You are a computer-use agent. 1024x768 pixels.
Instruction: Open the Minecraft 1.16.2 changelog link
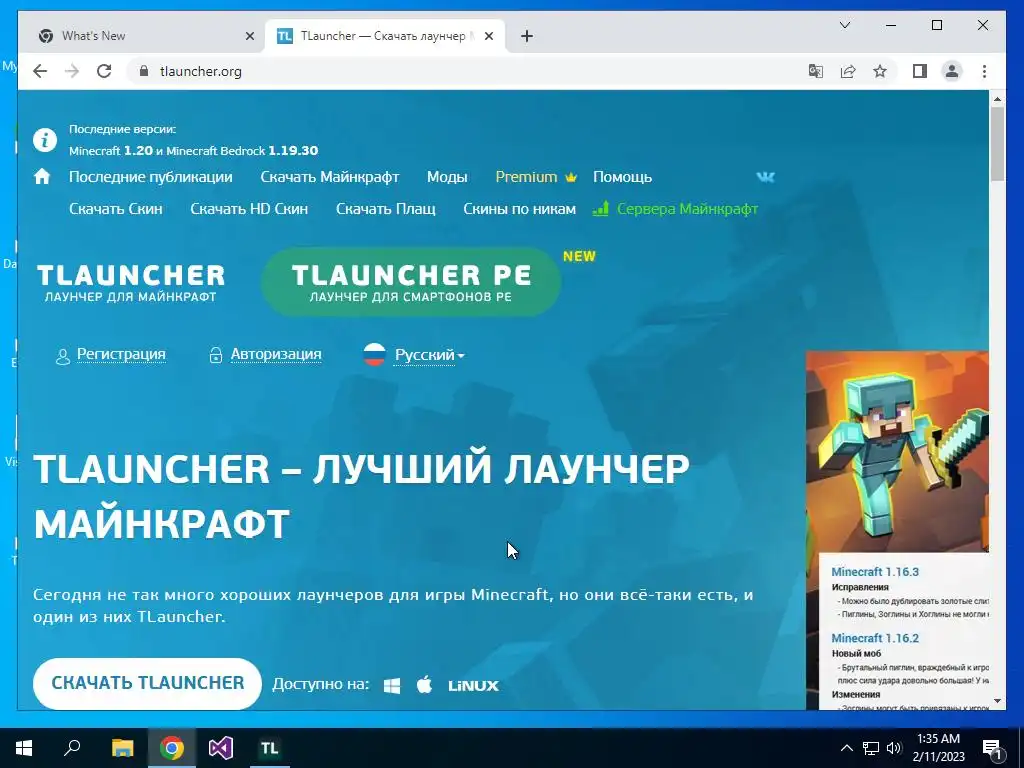pyautogui.click(x=874, y=638)
